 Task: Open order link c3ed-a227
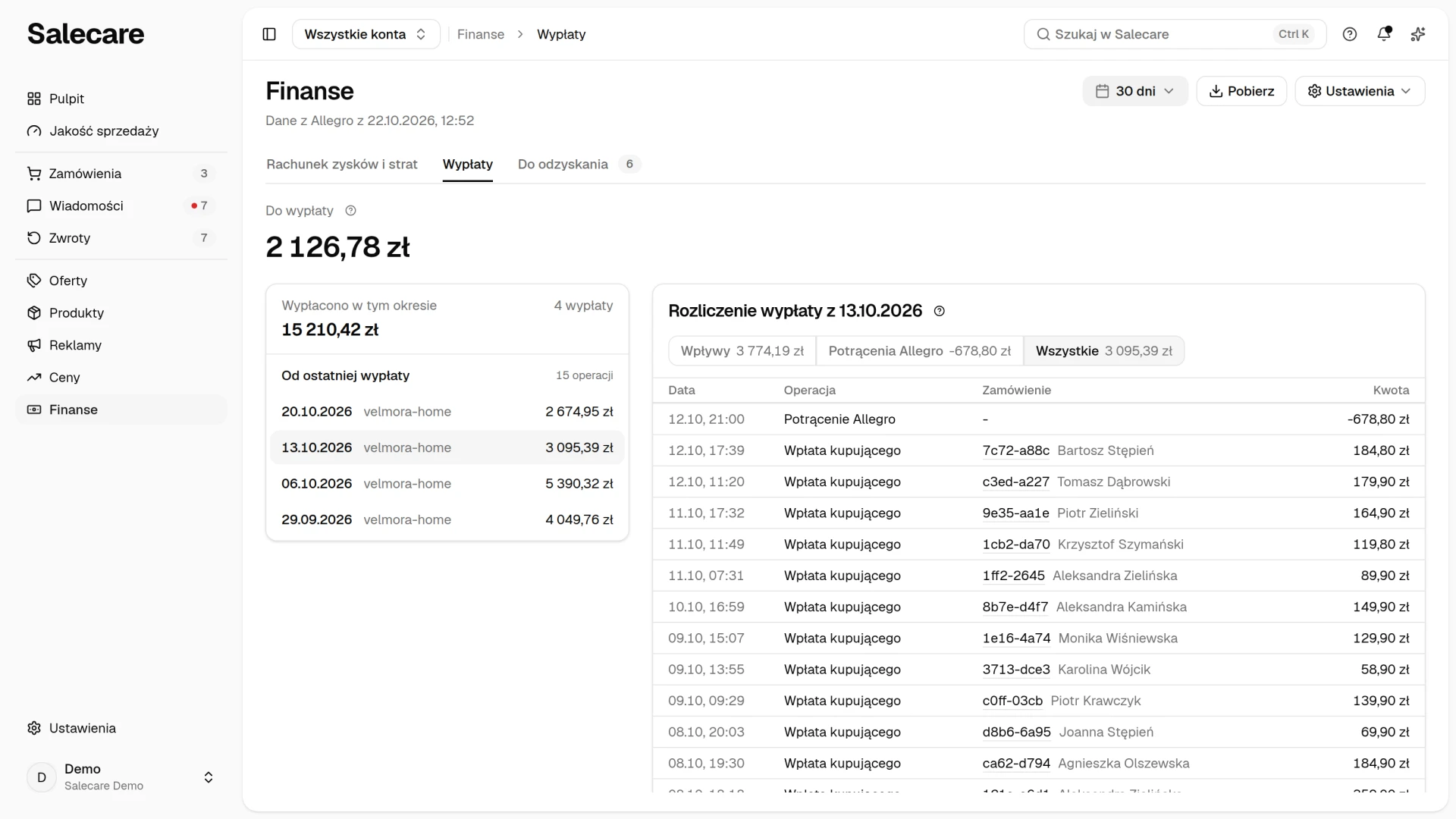click(1016, 482)
